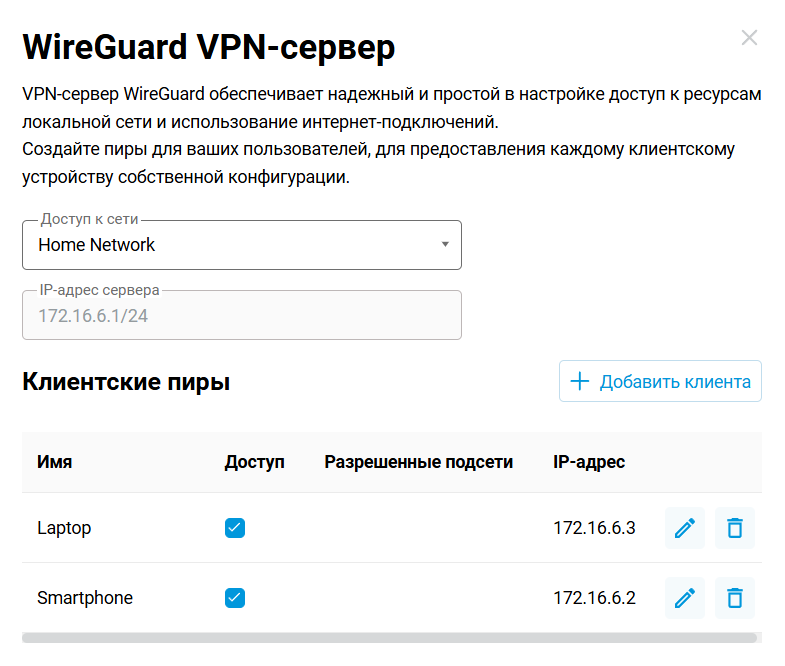Click the plus icon for adding client
The width and height of the screenshot is (785, 666).
tap(580, 381)
